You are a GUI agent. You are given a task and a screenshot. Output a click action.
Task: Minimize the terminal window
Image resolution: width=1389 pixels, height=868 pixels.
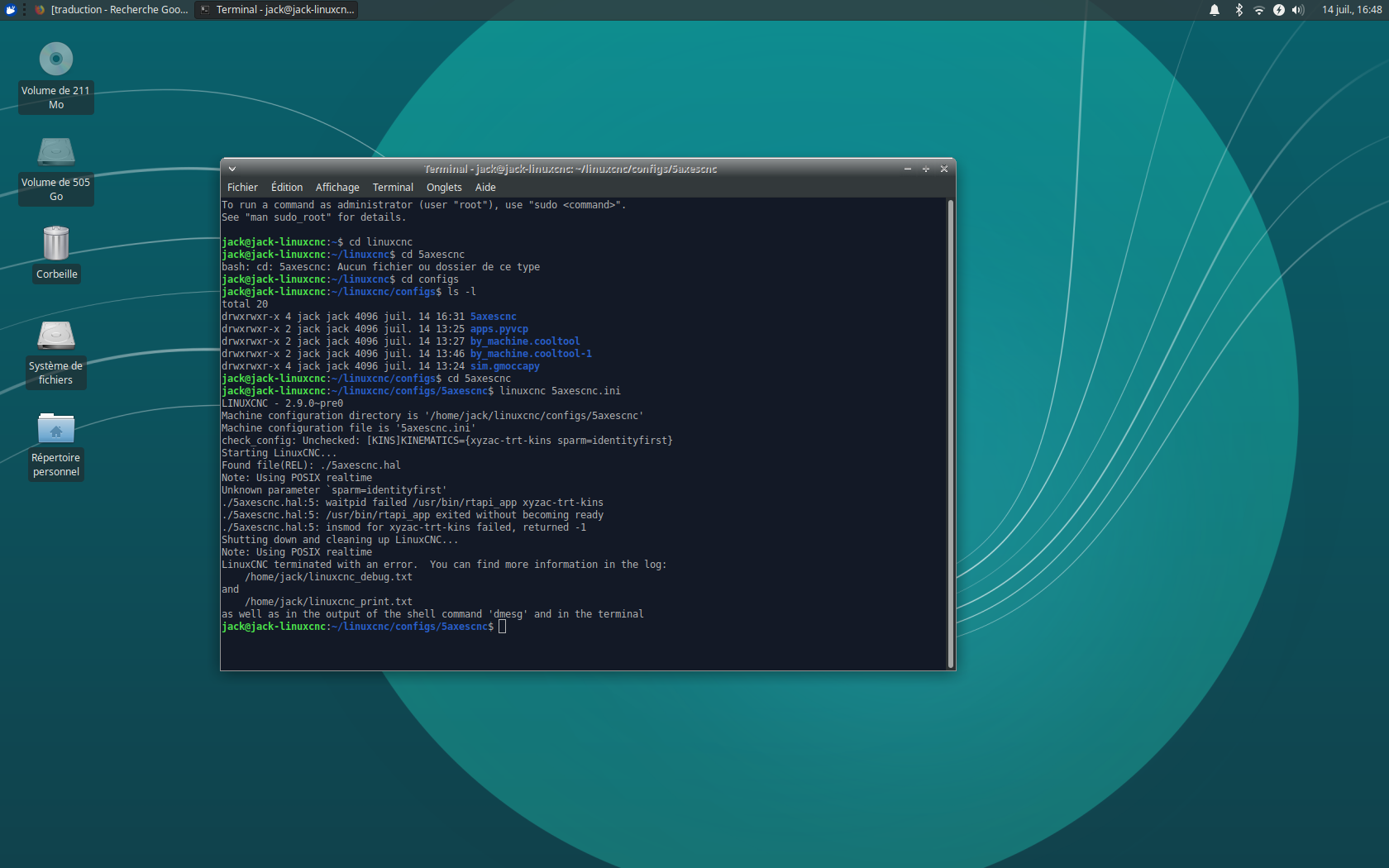(x=908, y=169)
